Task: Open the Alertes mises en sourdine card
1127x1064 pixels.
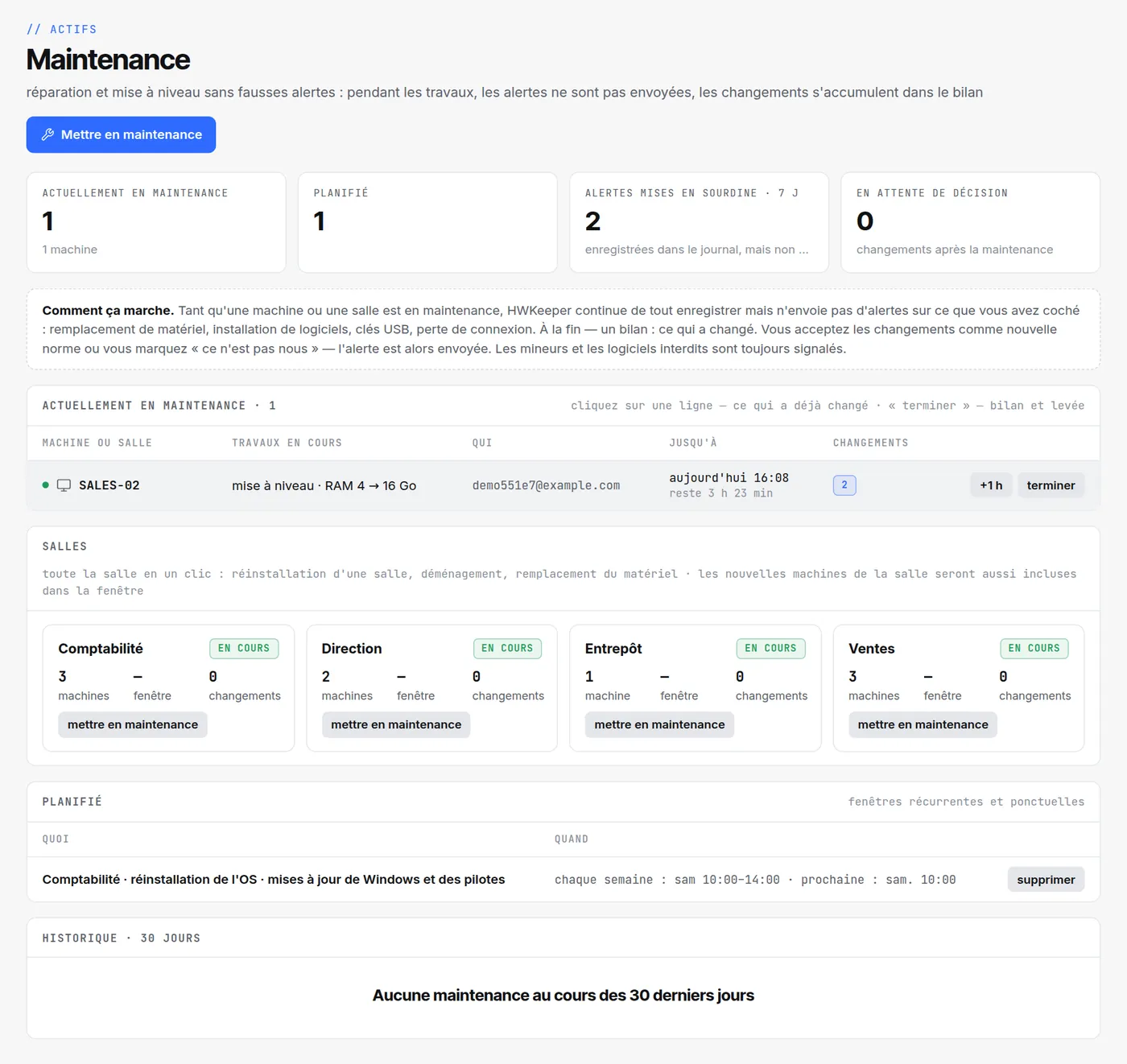Action: point(699,222)
